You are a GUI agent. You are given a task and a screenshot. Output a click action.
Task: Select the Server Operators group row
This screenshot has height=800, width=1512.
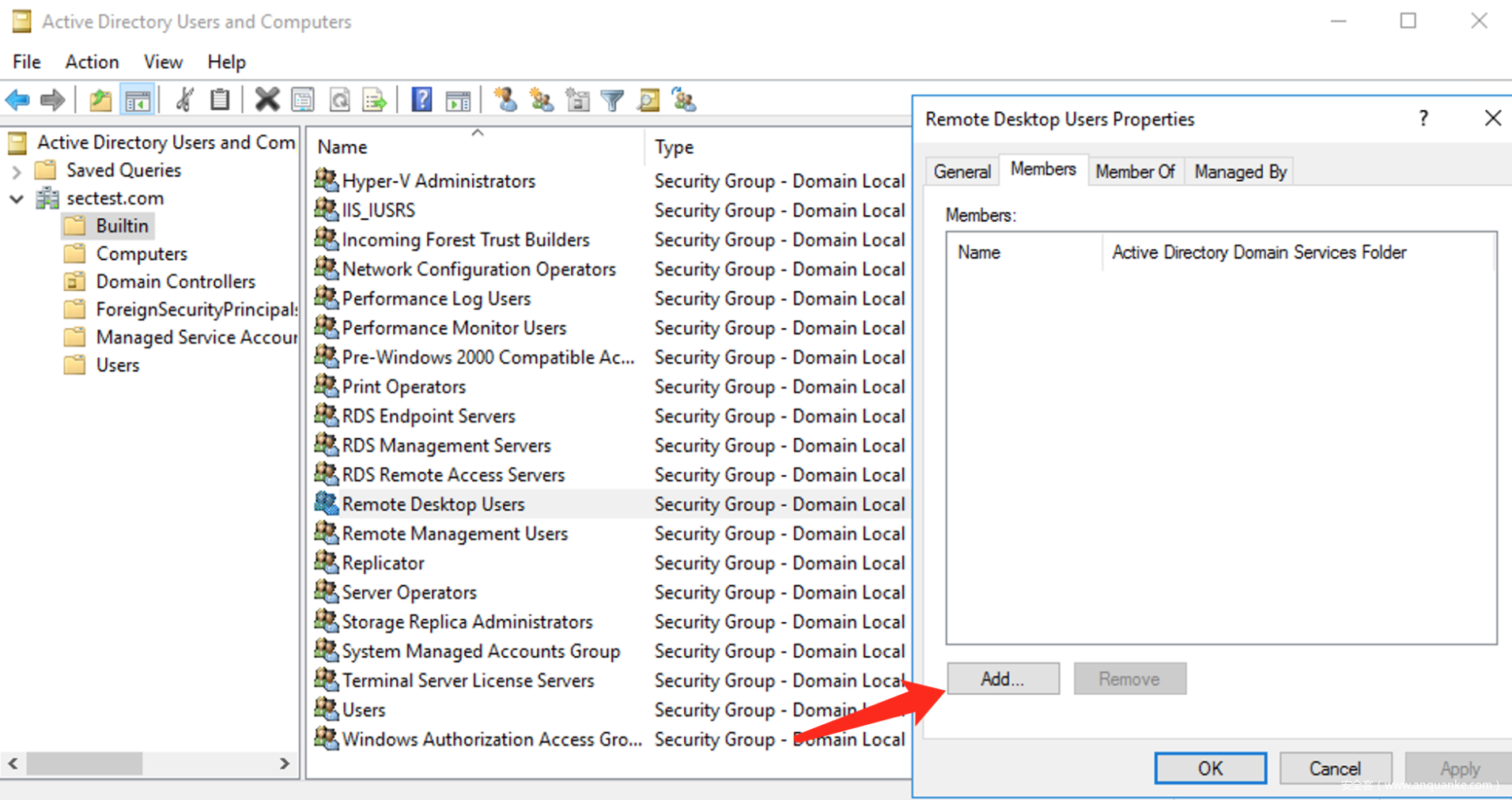pos(609,592)
